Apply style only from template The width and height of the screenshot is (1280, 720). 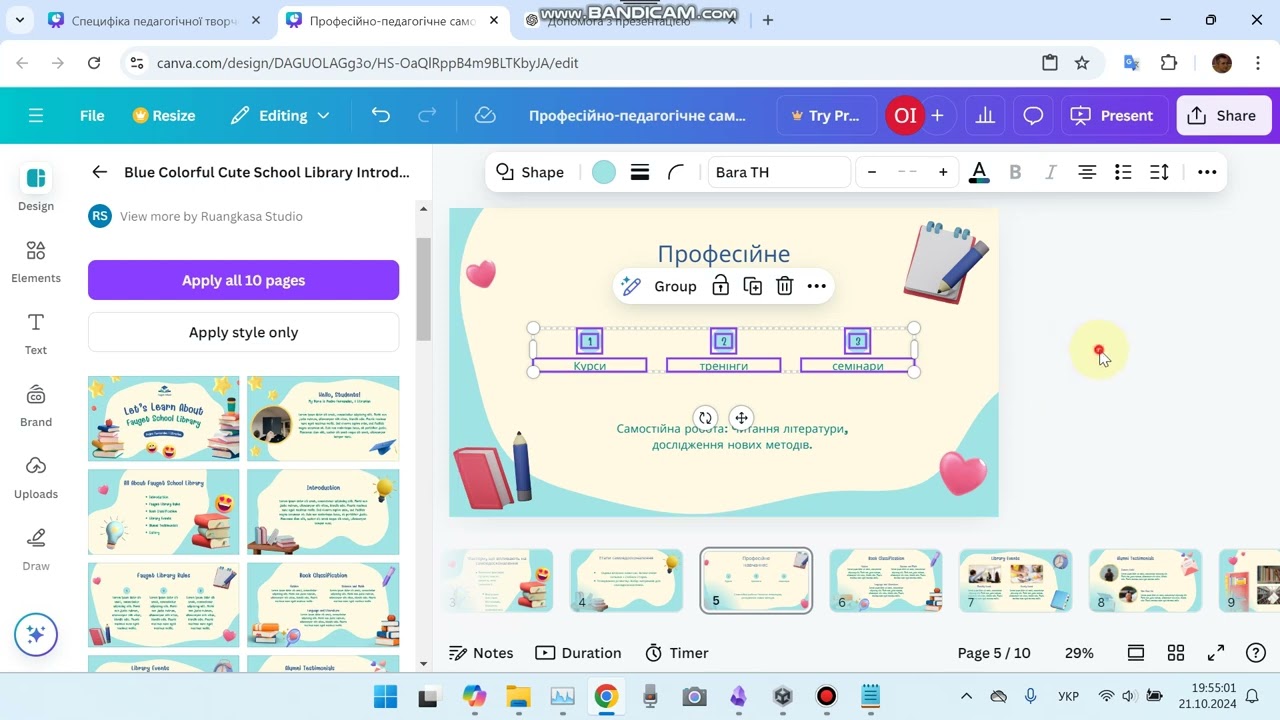[244, 332]
